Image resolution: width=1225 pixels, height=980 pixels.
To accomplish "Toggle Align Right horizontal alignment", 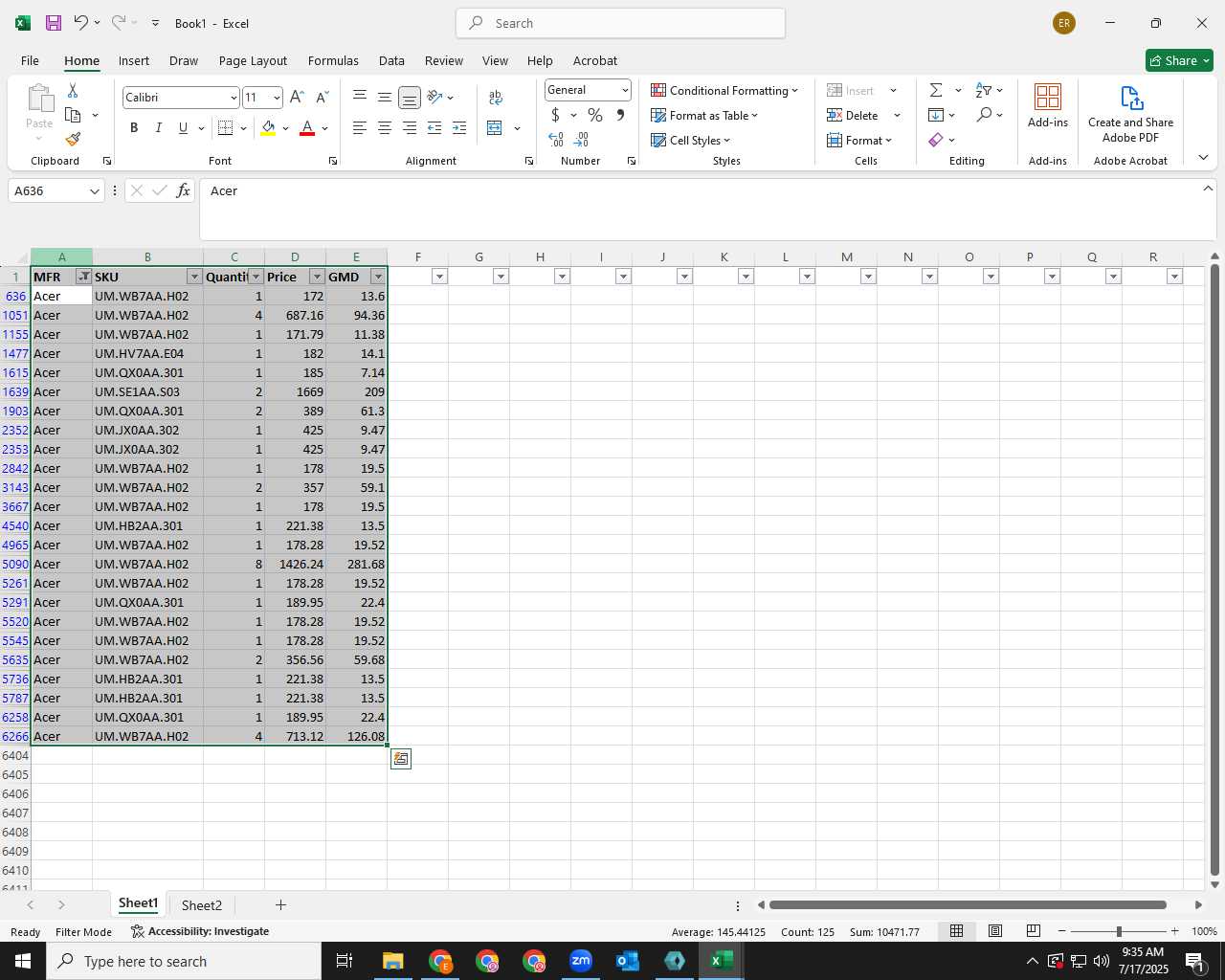I will click(410, 128).
